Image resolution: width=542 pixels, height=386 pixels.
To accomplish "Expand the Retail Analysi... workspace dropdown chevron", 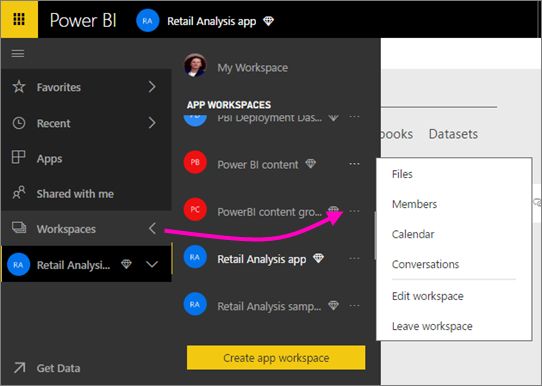I will click(152, 264).
